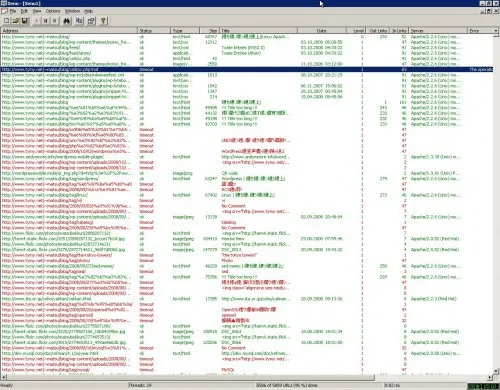Click the binoculars Find icon

[67, 21]
